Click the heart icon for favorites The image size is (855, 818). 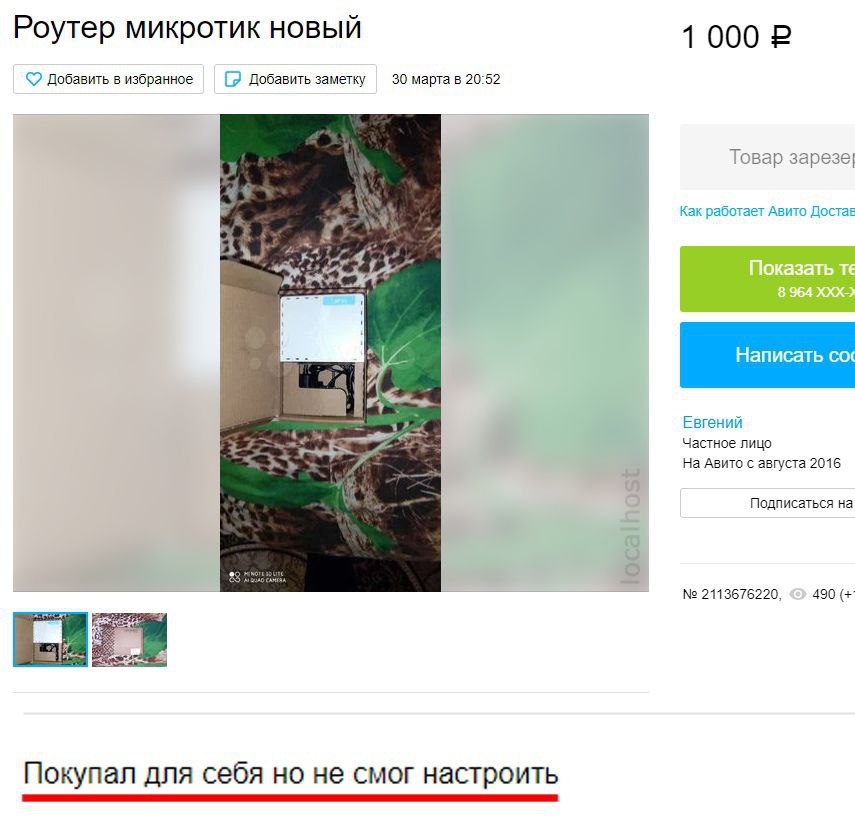[34, 79]
